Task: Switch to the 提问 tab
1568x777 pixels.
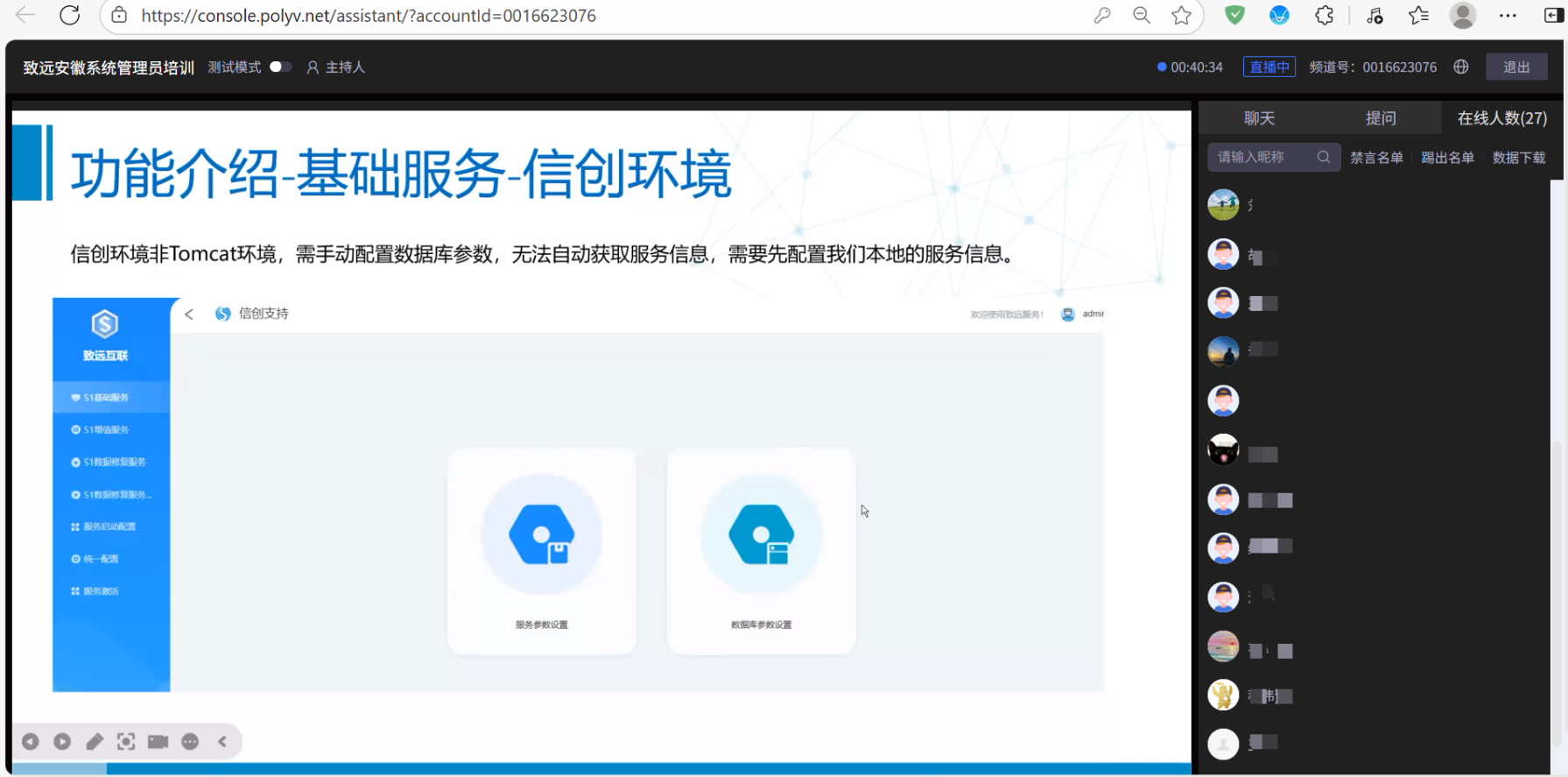Action: (x=1381, y=118)
